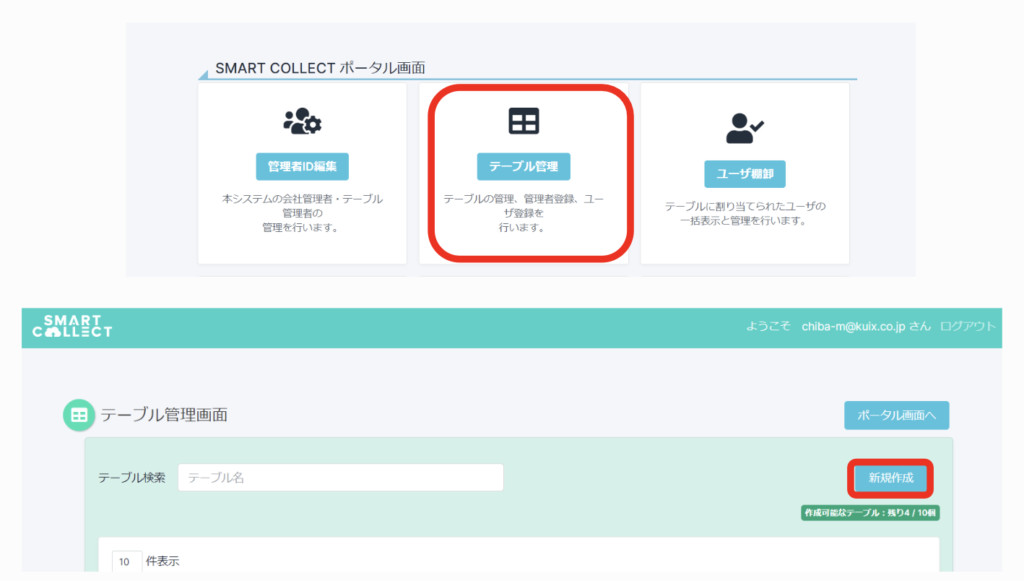Open the 10 件表示 page size selector
The width and height of the screenshot is (1024, 581).
pos(126,561)
